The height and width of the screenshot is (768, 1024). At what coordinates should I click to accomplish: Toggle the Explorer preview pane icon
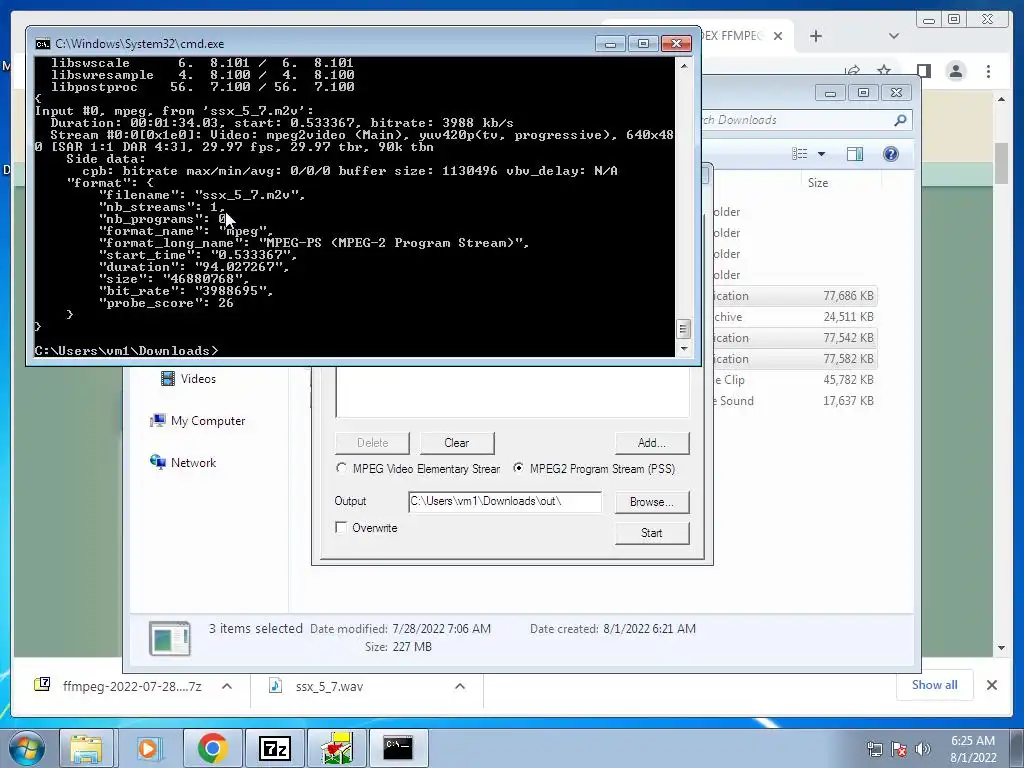coord(855,154)
